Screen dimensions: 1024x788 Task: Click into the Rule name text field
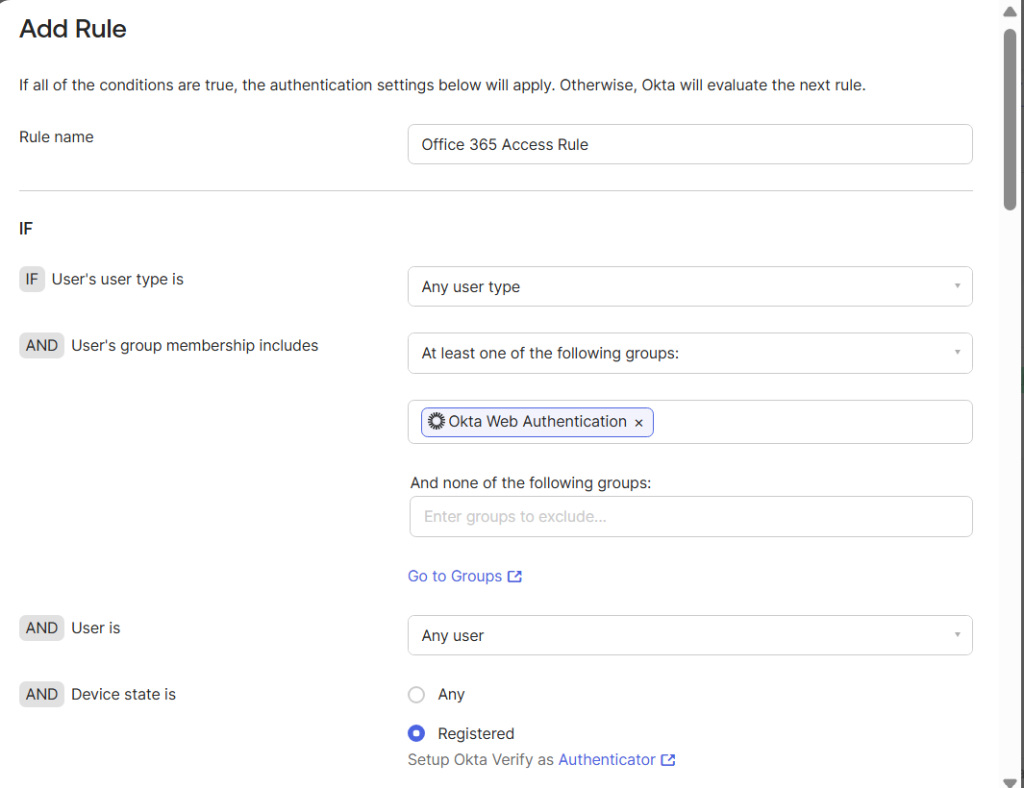coord(690,144)
